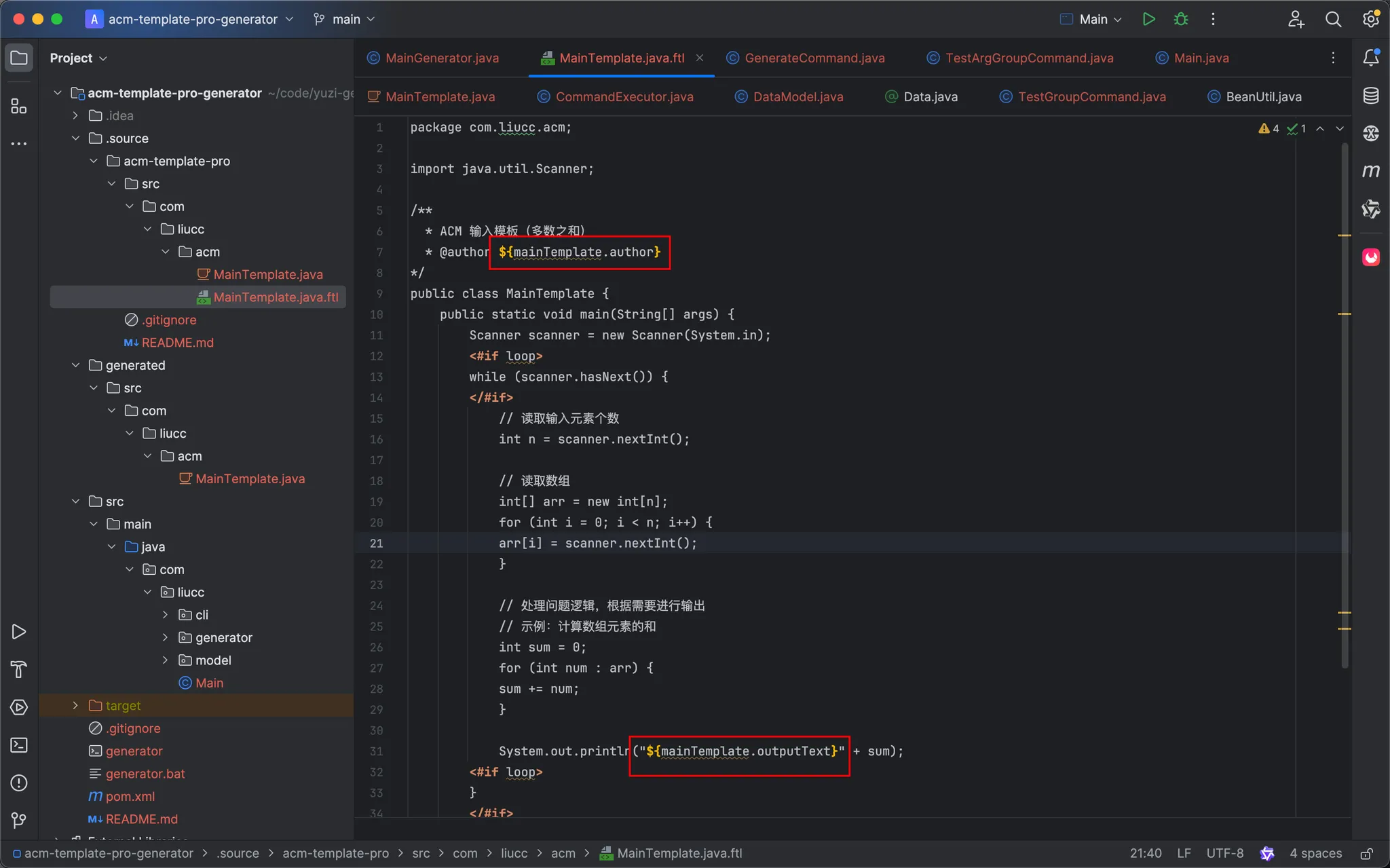1390x868 pixels.
Task: Open the Git tool window
Action: [19, 820]
